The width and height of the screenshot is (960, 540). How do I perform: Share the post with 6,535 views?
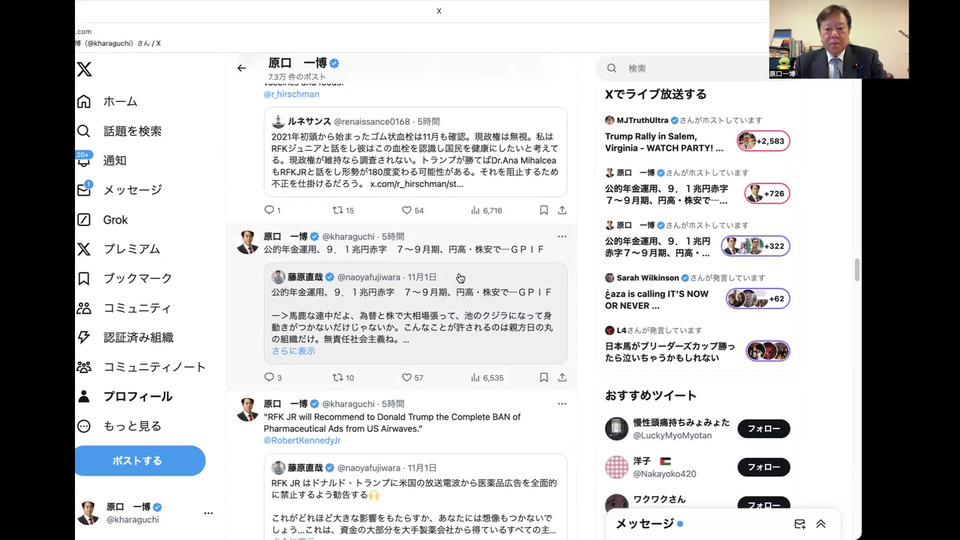click(562, 377)
